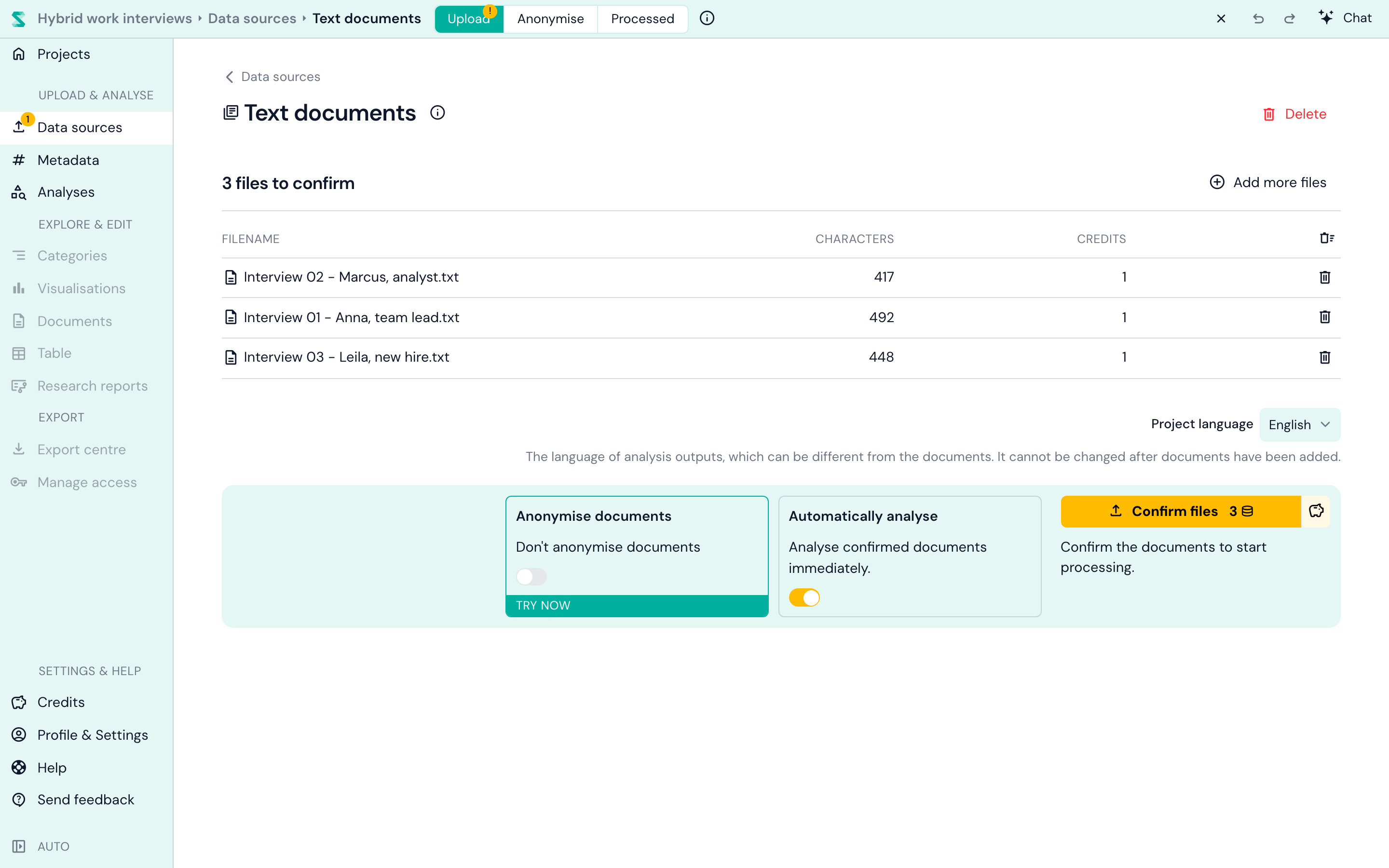
Task: Select the Upload tab
Action: coord(469,19)
